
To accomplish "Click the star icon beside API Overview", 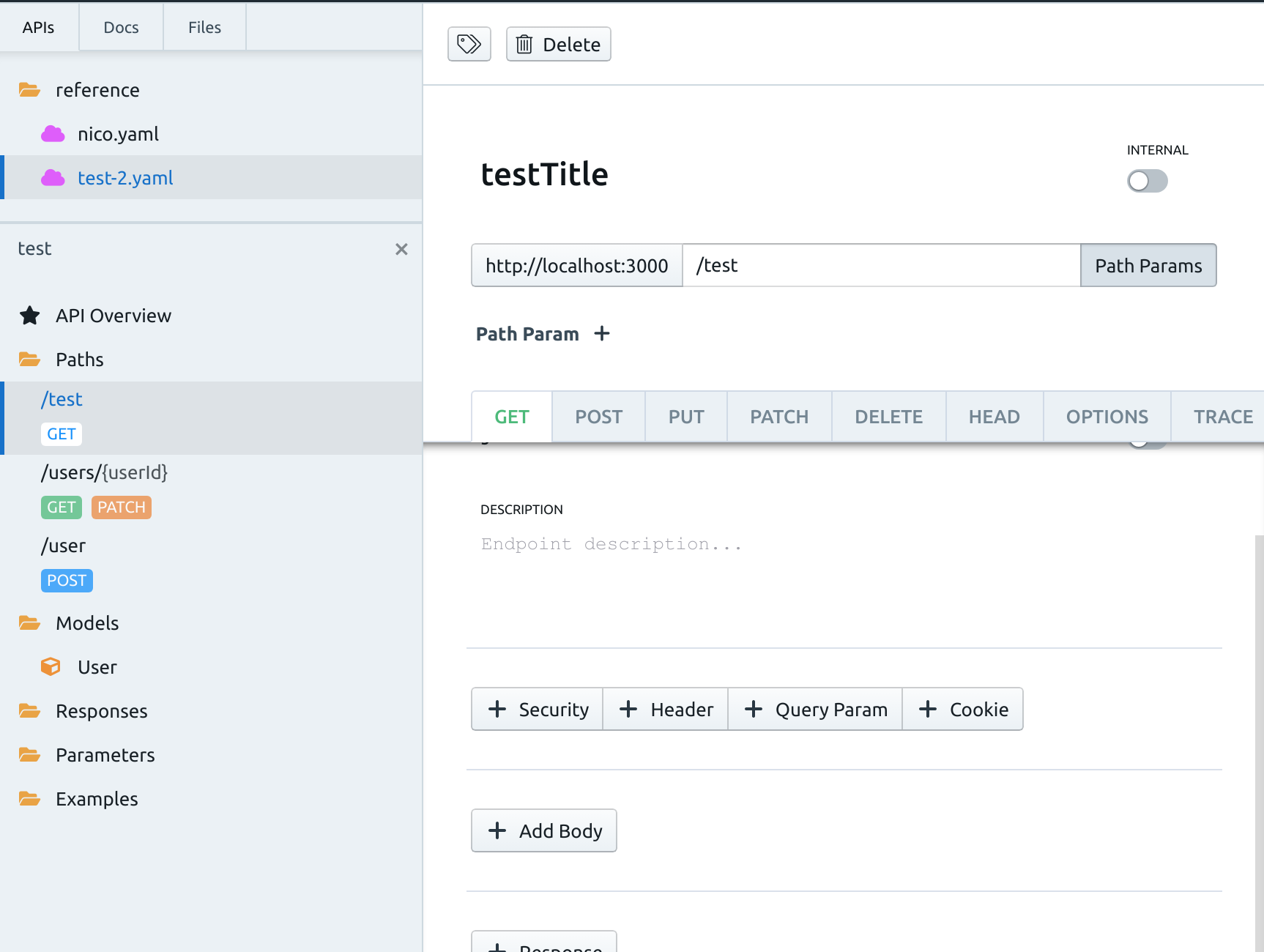I will click(x=29, y=315).
